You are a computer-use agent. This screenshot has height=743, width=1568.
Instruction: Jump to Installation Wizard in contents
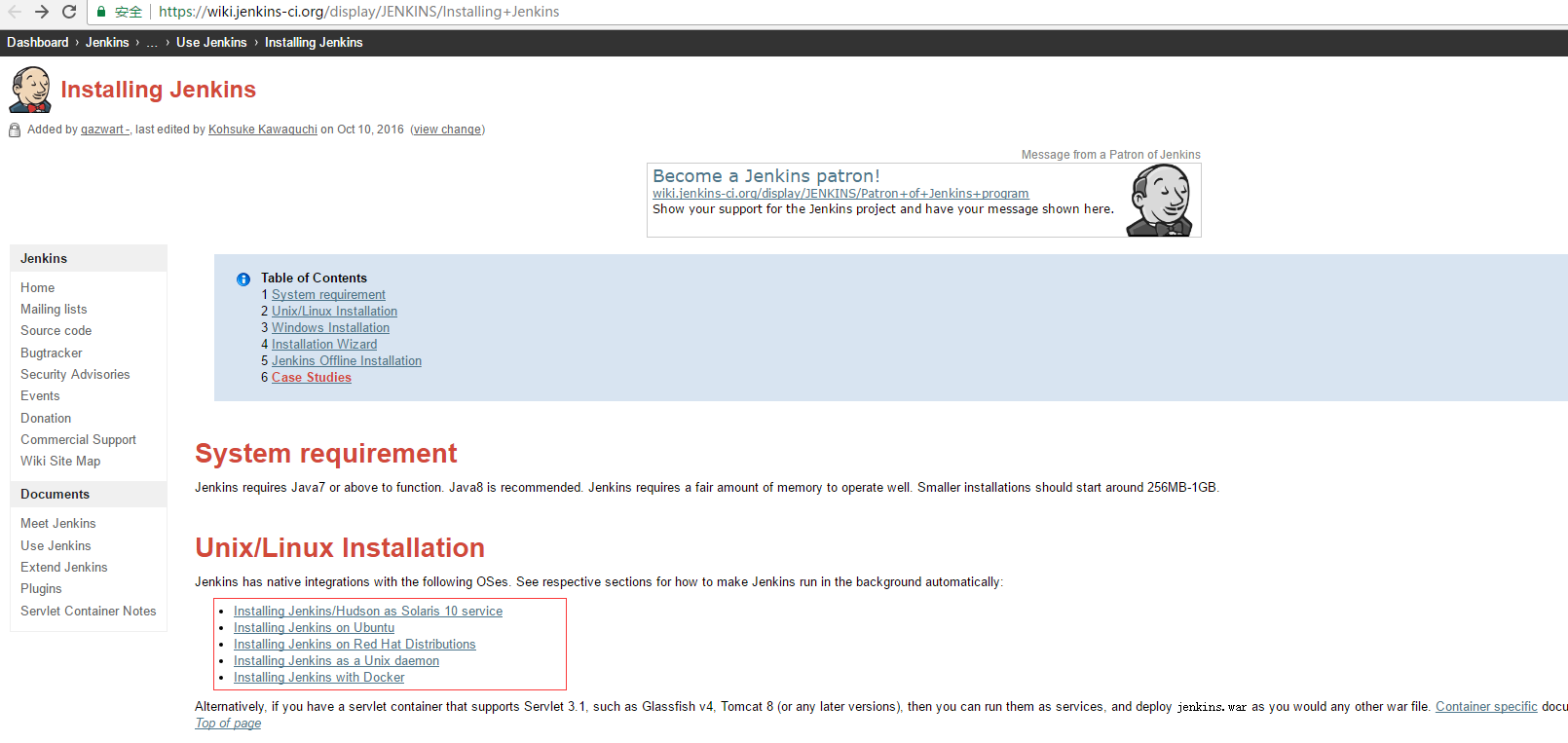(324, 345)
